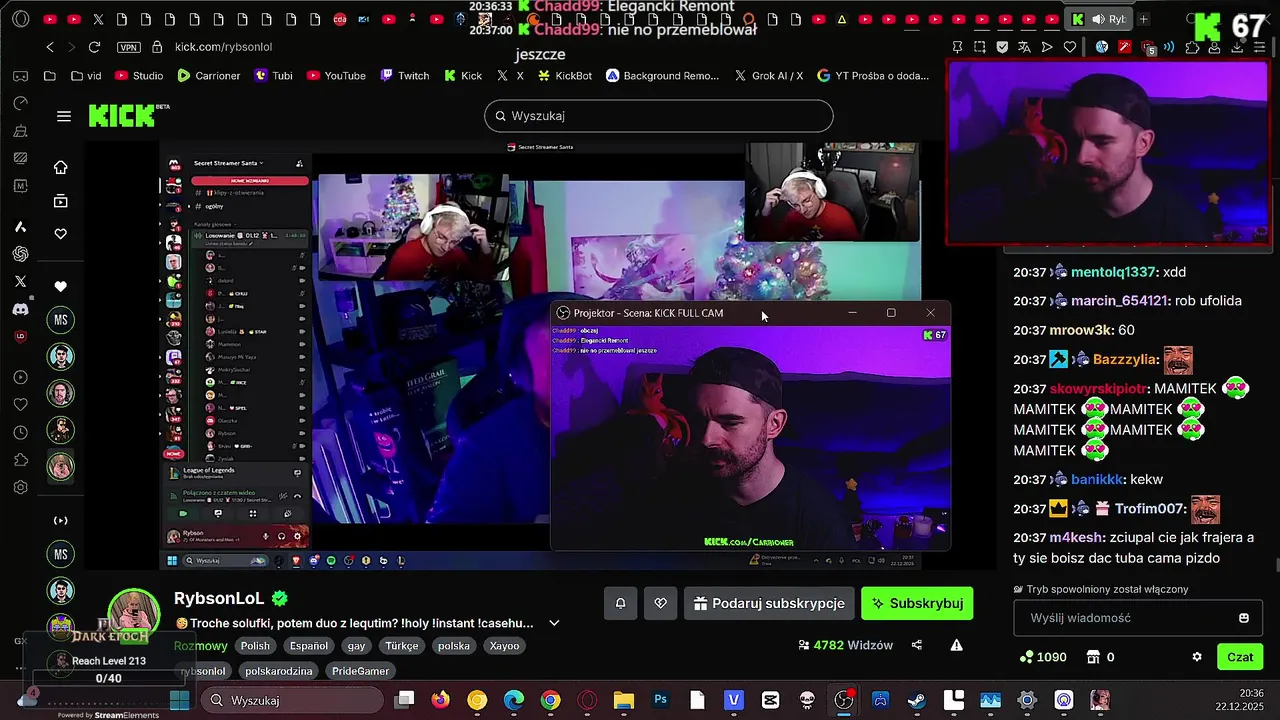Image resolution: width=1280 pixels, height=720 pixels.
Task: Open the X icon in Opera sidebar
Action: click(20, 282)
